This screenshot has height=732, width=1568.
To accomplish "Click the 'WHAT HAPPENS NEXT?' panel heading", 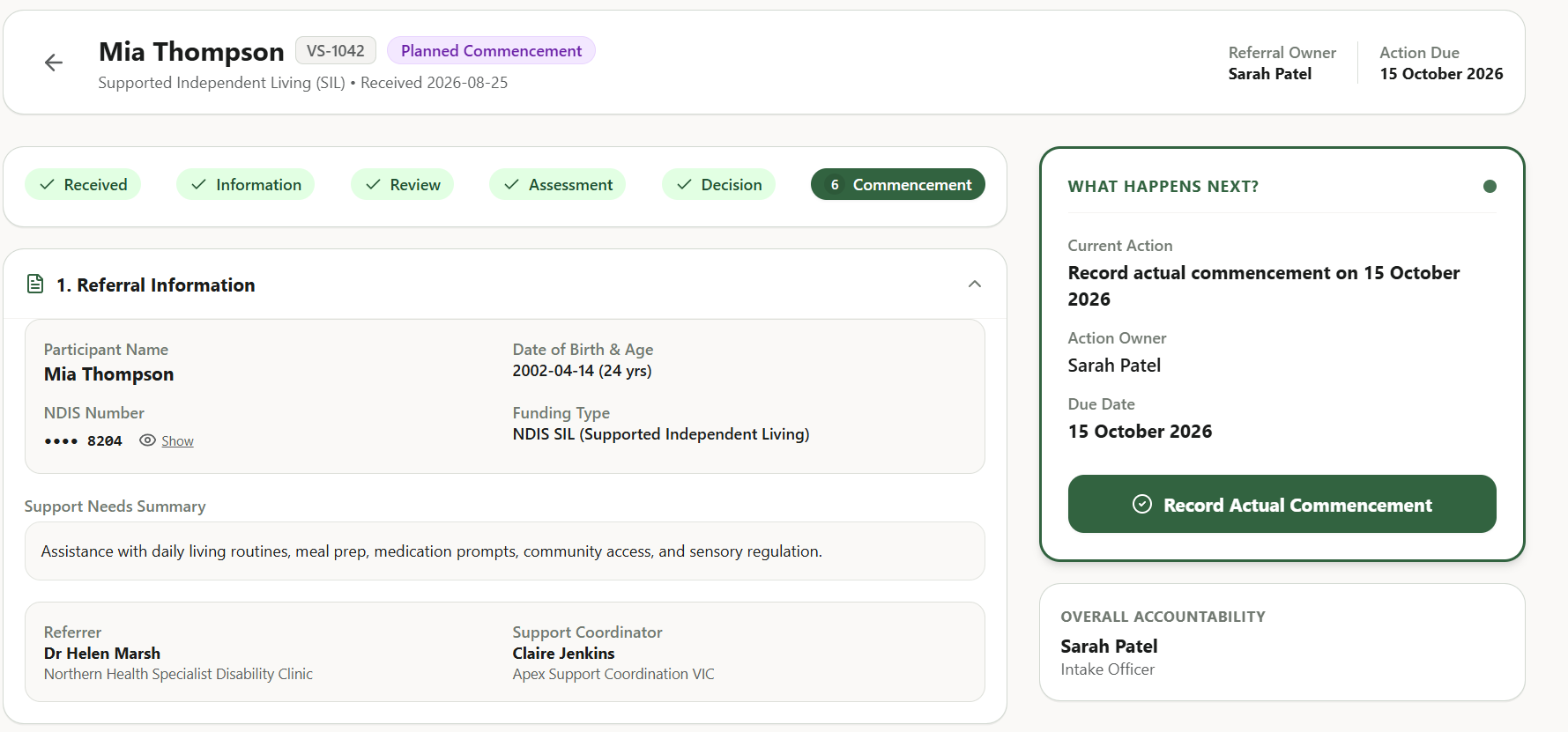I will (1163, 187).
